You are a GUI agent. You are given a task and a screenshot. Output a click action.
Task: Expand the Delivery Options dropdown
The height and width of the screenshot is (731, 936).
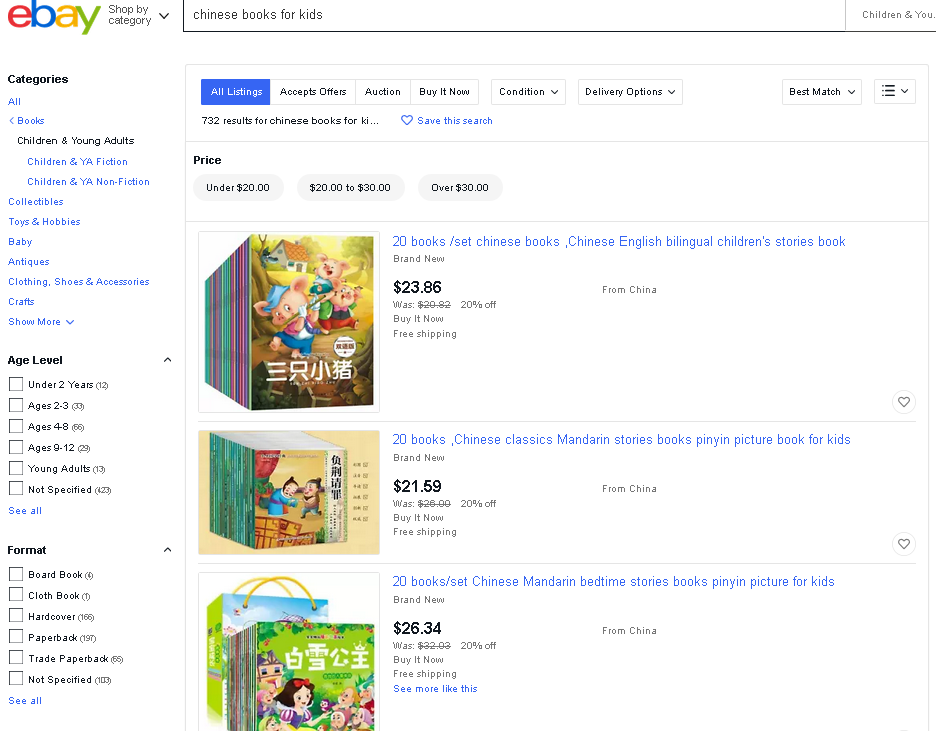pyautogui.click(x=630, y=92)
